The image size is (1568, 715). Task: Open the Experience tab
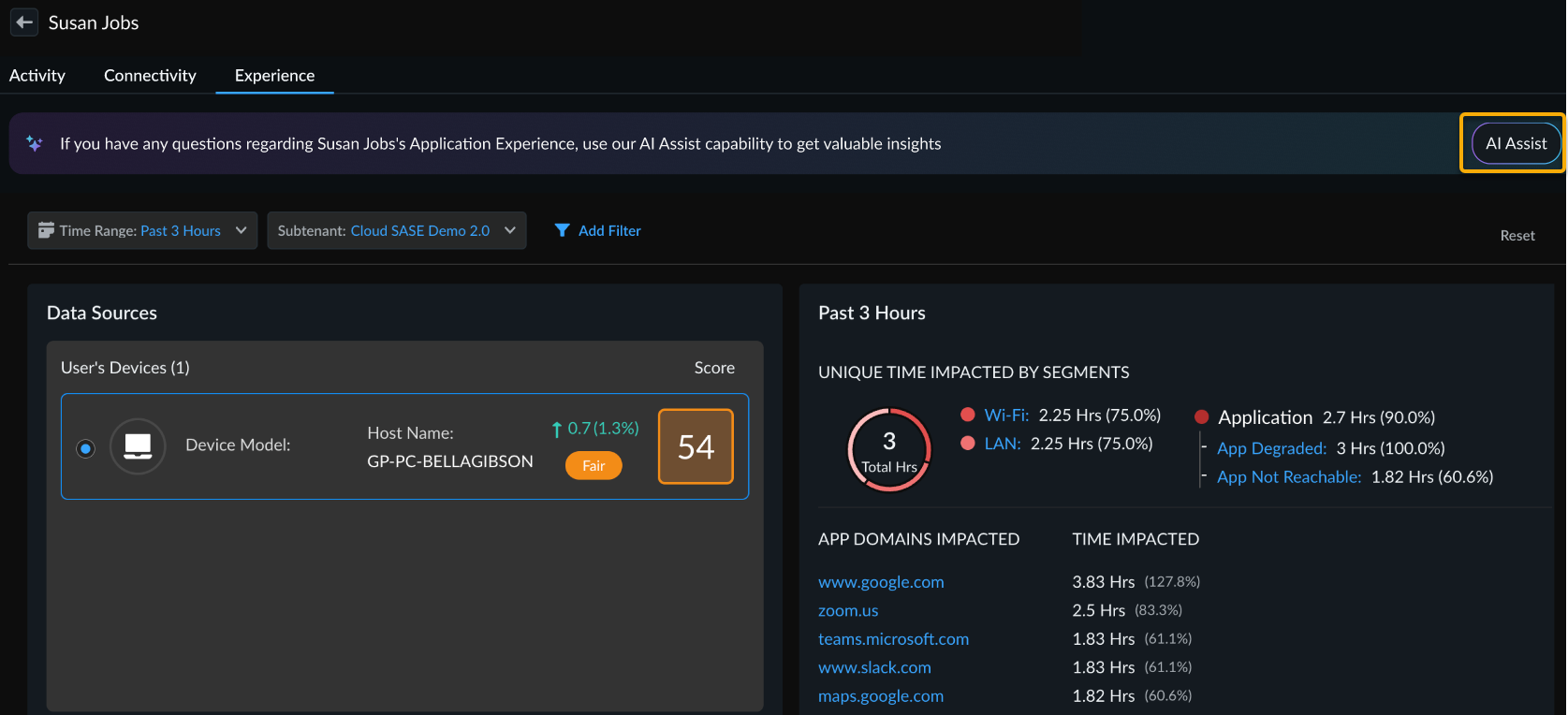pos(274,76)
